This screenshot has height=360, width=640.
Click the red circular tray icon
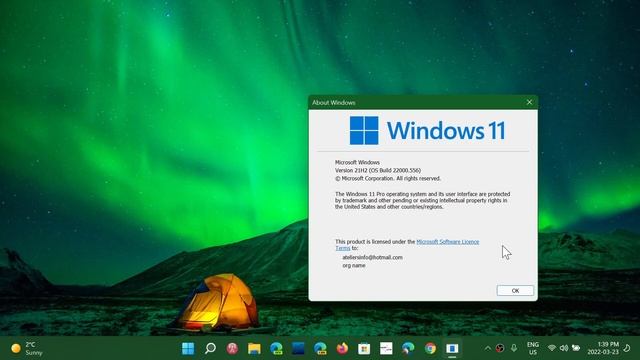pyautogui.click(x=500, y=348)
